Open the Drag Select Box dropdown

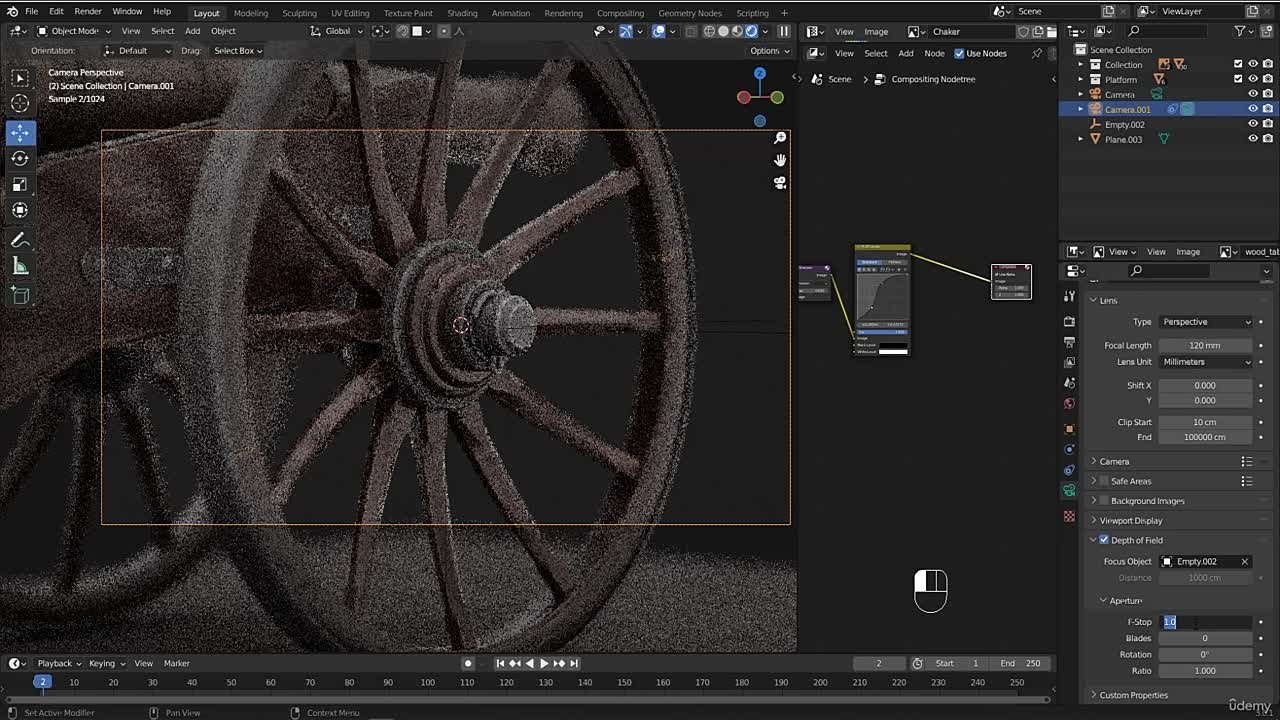click(236, 50)
